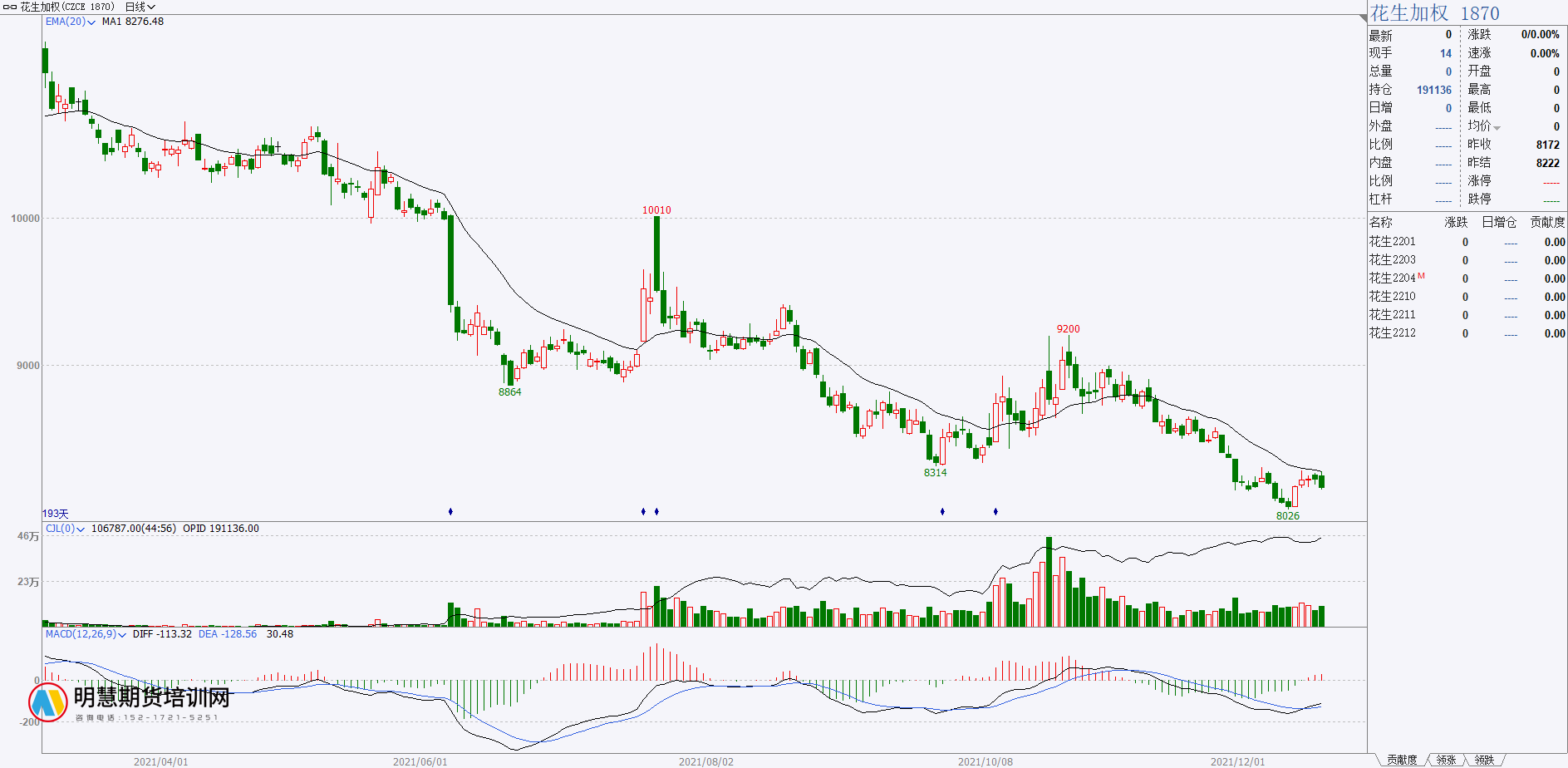The height and width of the screenshot is (768, 1568).
Task: Select the 花生2204 main contract row
Action: (x=1467, y=278)
